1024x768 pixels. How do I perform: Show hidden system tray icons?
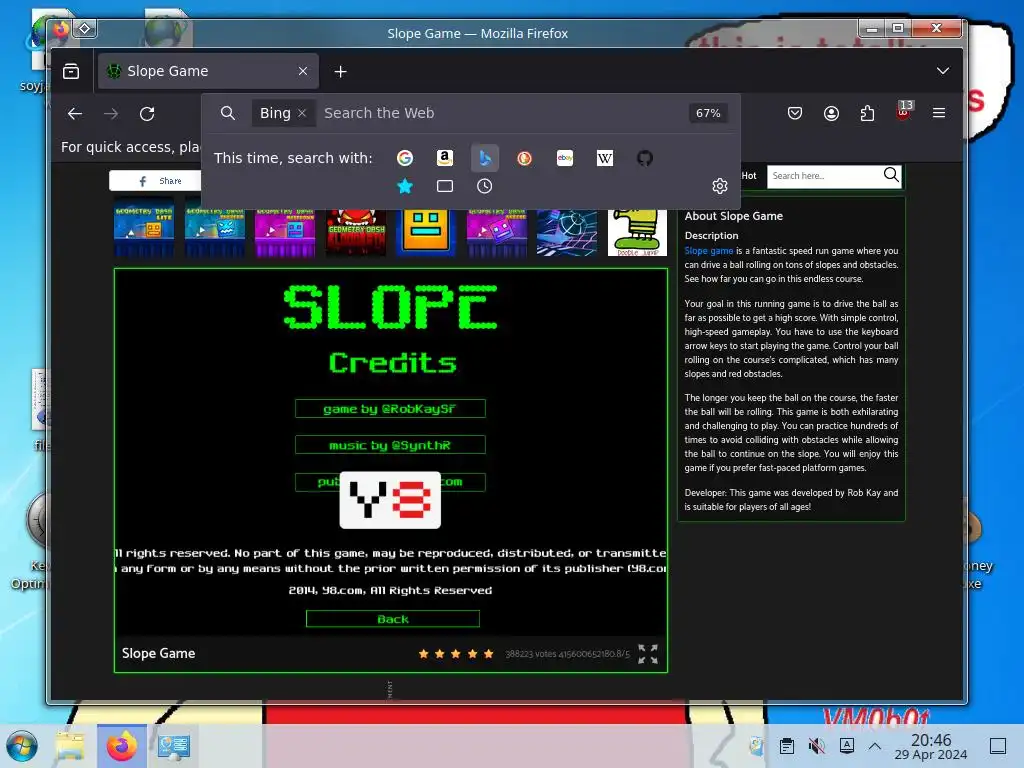875,746
